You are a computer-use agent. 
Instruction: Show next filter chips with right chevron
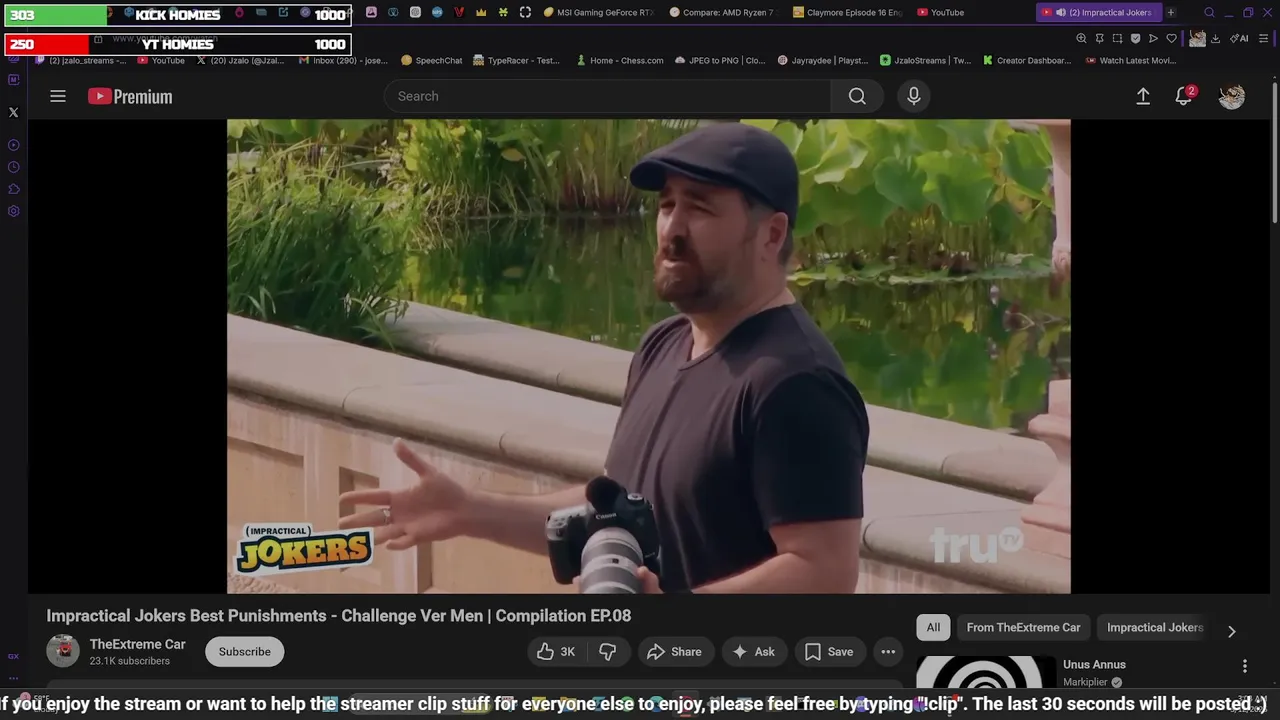[x=1231, y=631]
